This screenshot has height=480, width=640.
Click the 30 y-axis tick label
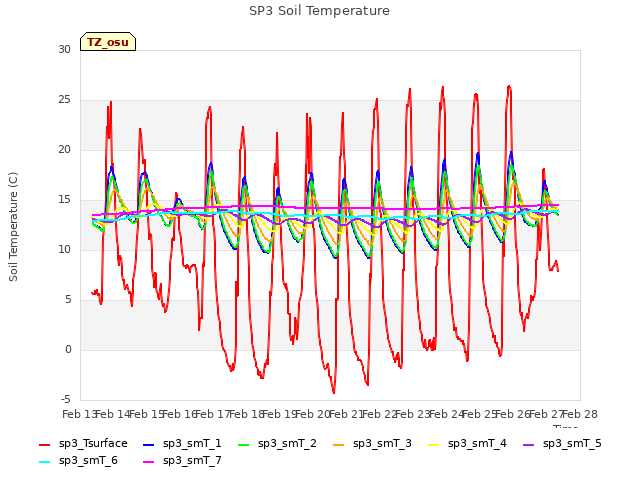pyautogui.click(x=64, y=49)
